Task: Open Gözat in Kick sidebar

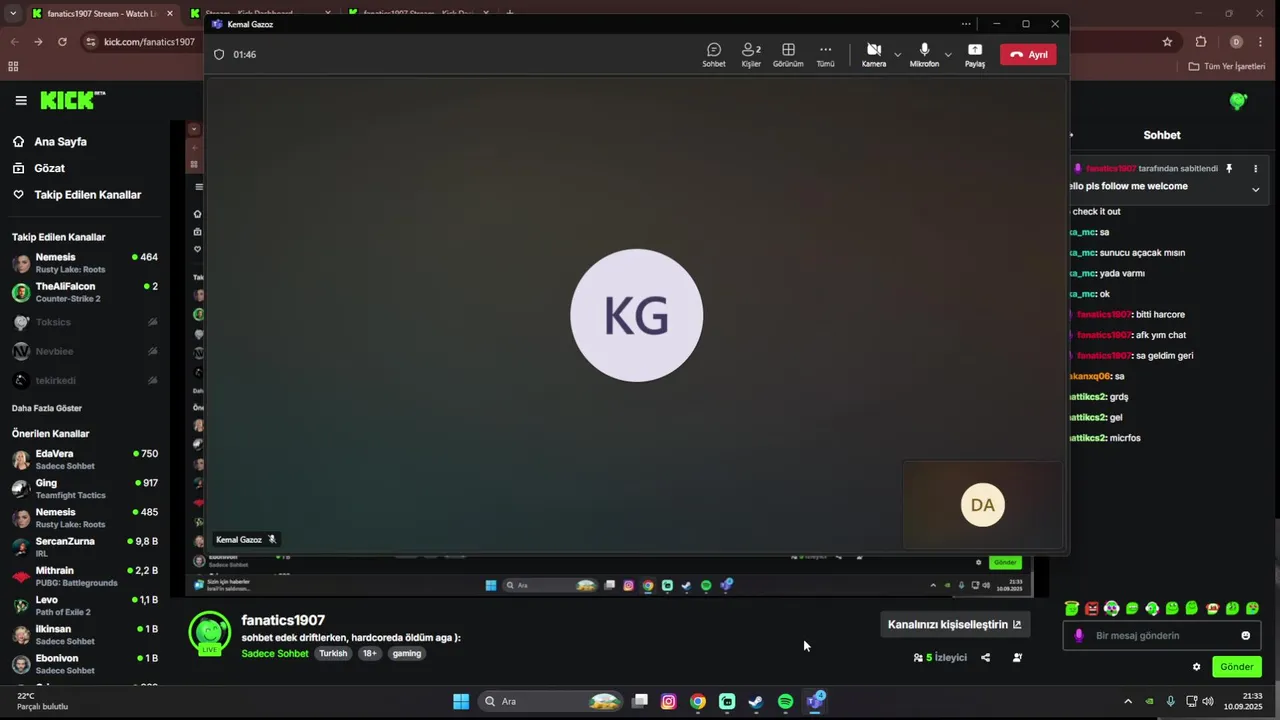Action: pyautogui.click(x=49, y=168)
